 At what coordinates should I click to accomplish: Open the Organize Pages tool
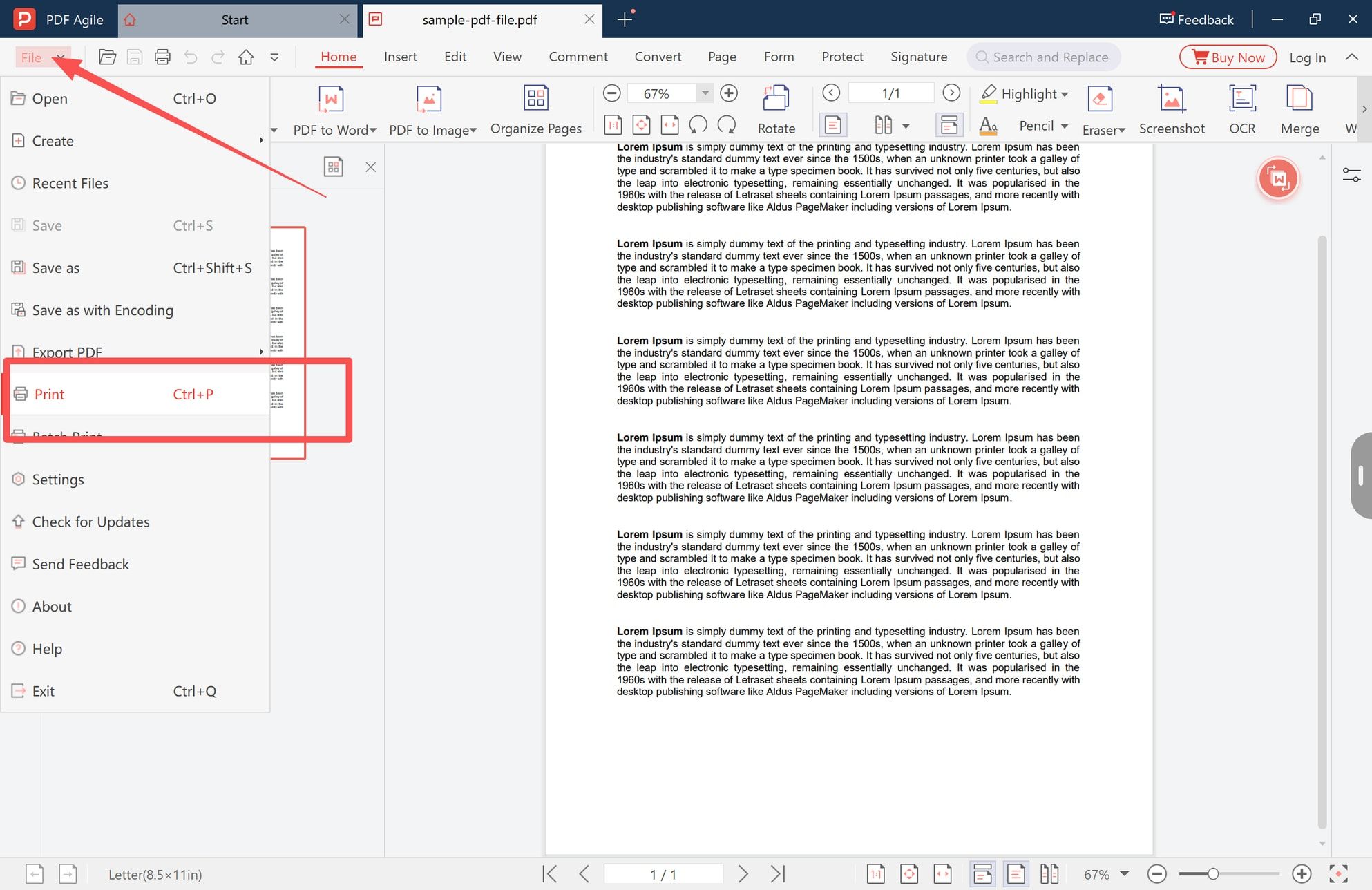(536, 110)
